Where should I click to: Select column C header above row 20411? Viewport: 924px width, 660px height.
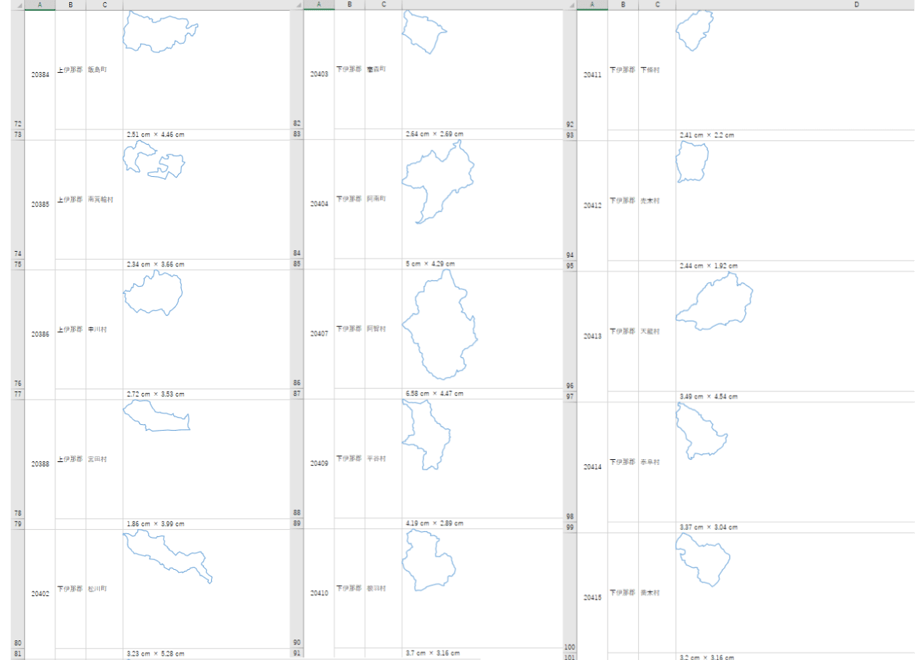click(657, 5)
